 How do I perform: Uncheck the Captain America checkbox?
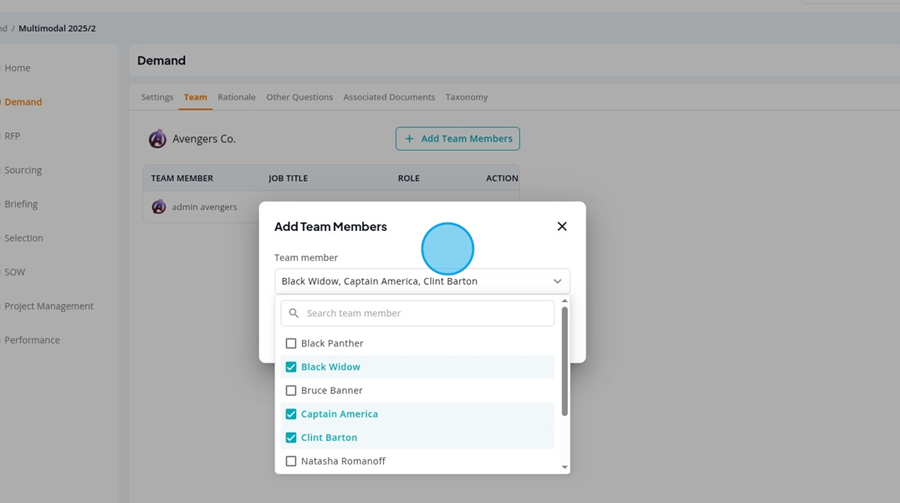click(x=291, y=414)
